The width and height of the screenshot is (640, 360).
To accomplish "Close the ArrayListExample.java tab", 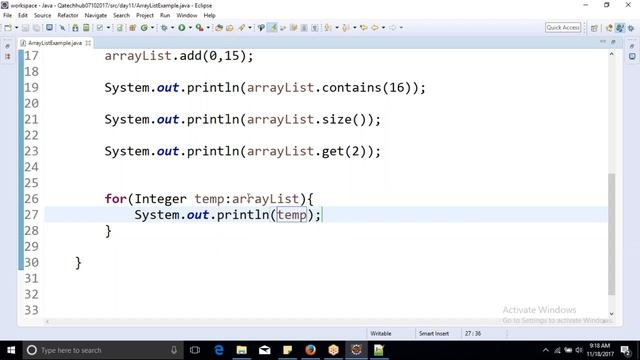I will coord(88,43).
